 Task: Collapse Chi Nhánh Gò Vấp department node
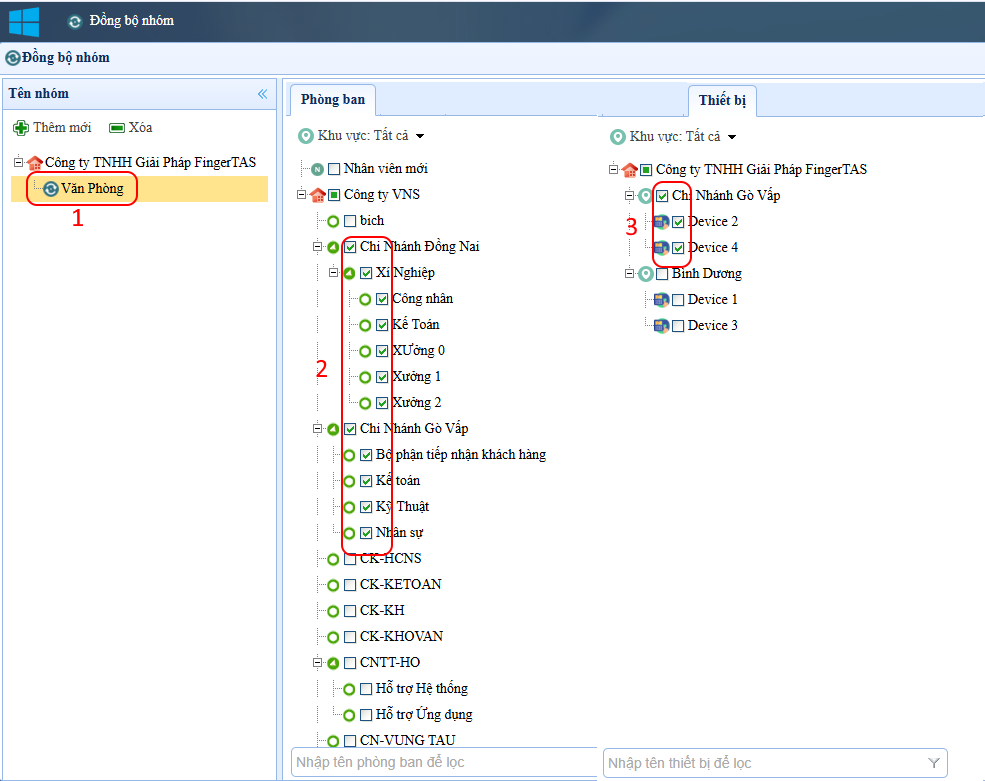317,429
